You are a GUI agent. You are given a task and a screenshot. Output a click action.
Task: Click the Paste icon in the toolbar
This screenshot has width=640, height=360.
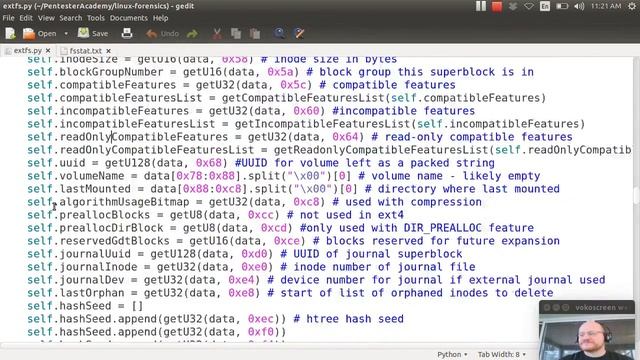point(255,33)
